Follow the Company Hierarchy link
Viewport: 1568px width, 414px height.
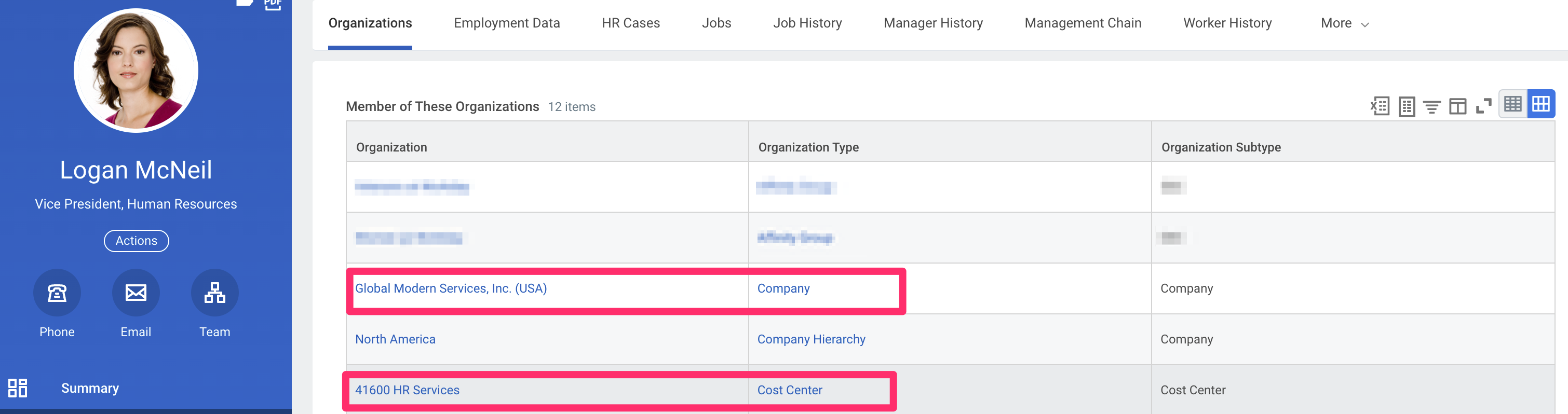pos(812,339)
